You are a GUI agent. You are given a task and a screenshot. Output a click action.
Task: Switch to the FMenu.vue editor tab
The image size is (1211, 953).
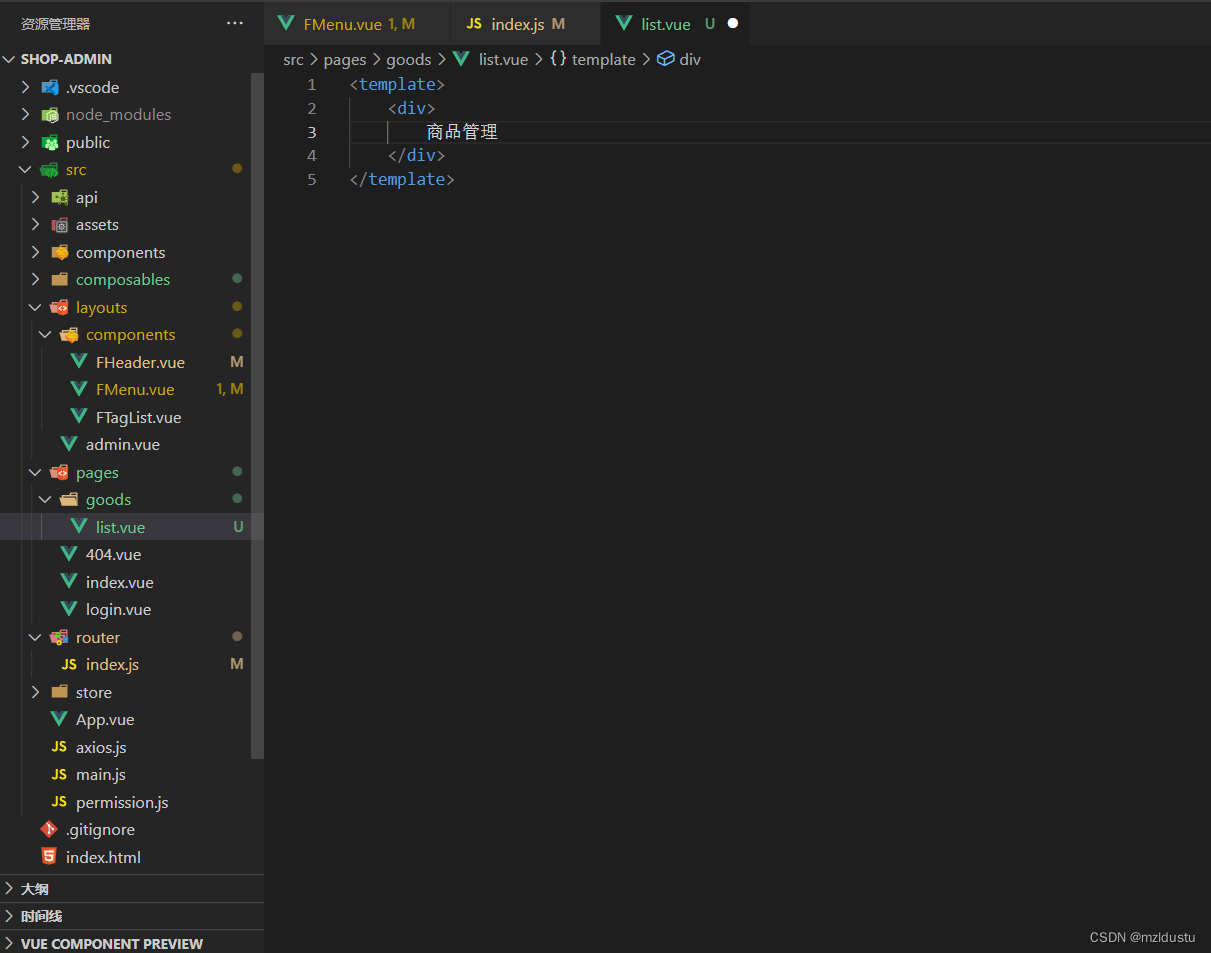(x=357, y=23)
